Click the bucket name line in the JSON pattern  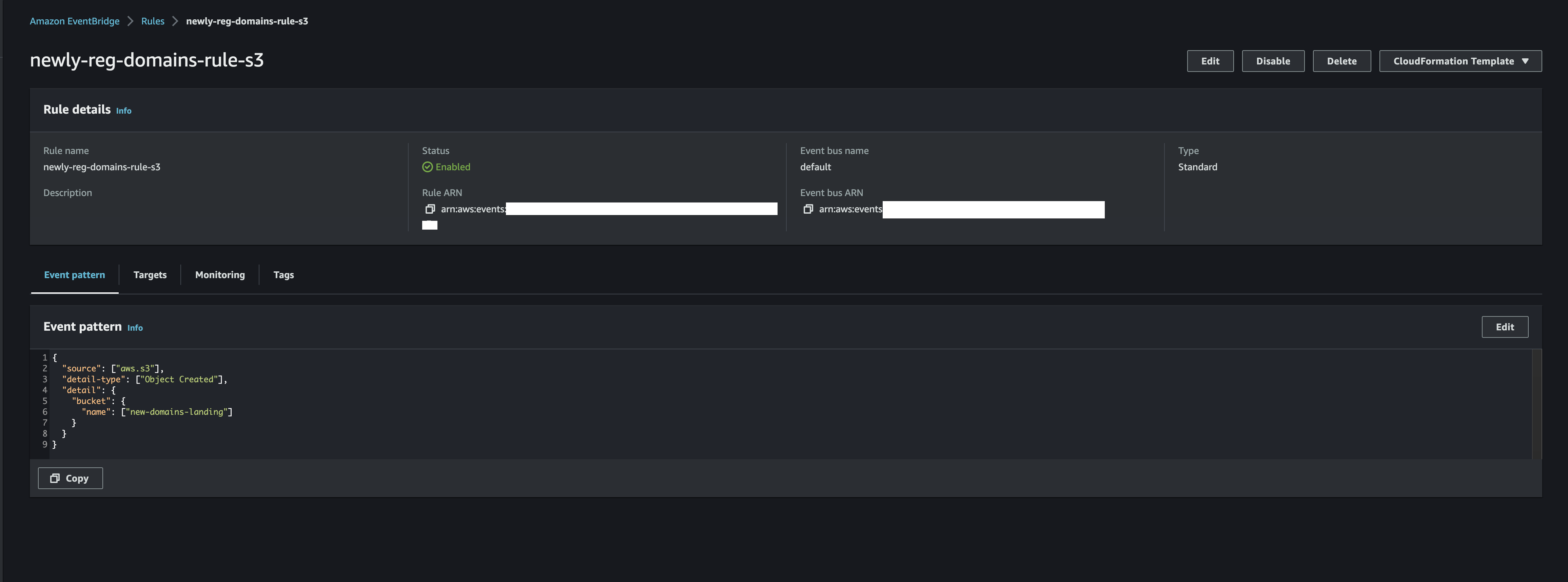(x=157, y=412)
